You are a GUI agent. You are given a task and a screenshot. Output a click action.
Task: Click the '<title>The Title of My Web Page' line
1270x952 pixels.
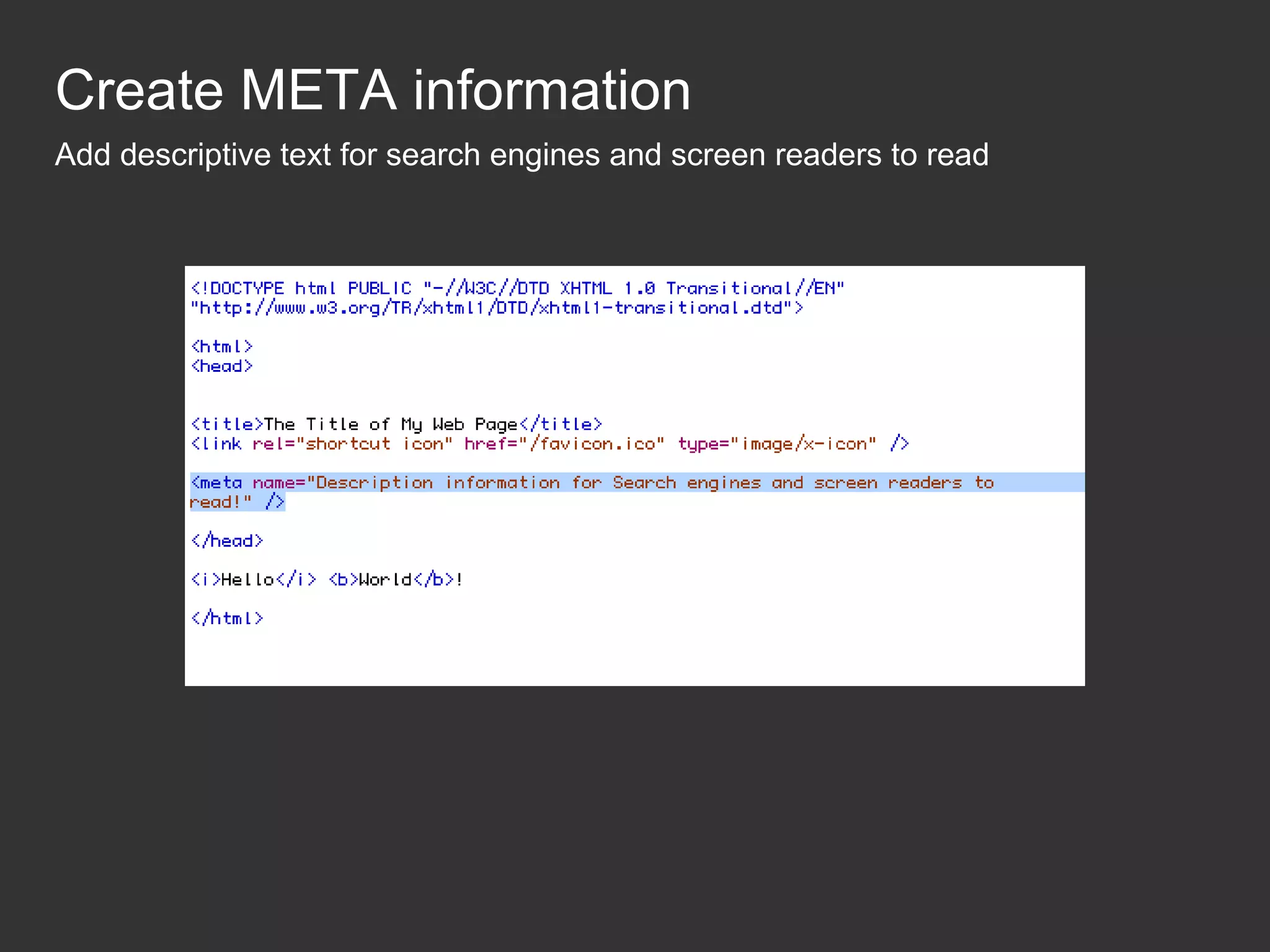(x=397, y=425)
